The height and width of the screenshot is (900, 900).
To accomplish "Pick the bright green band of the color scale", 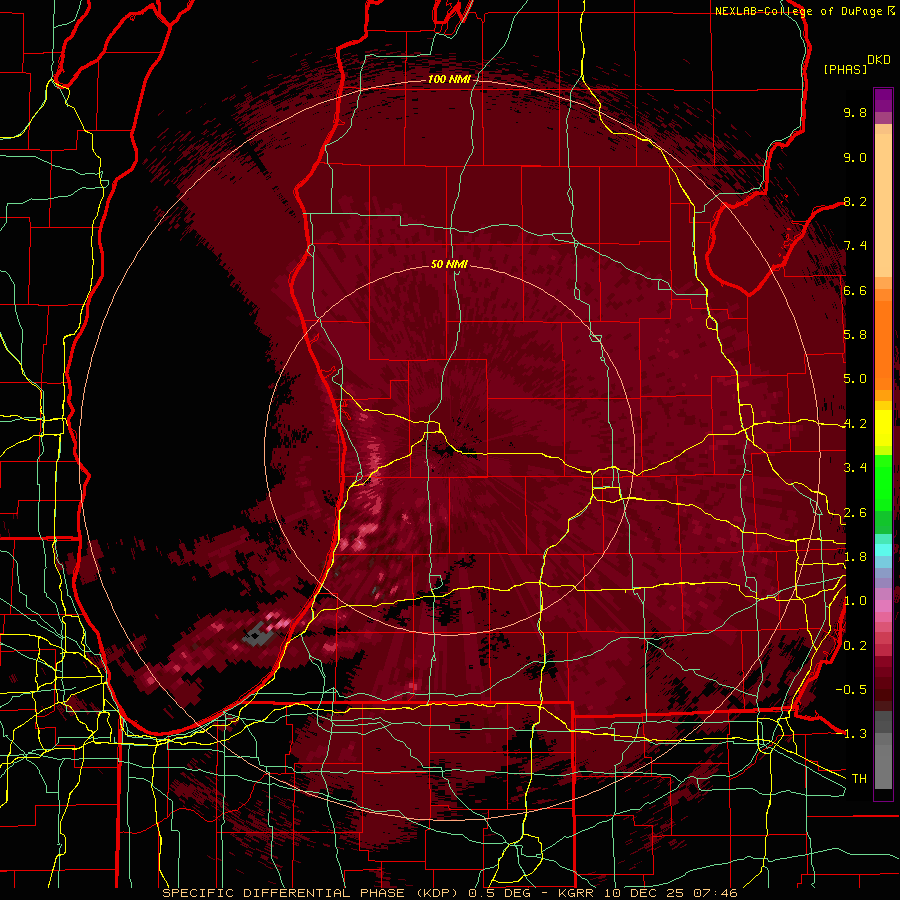I will pos(883,482).
